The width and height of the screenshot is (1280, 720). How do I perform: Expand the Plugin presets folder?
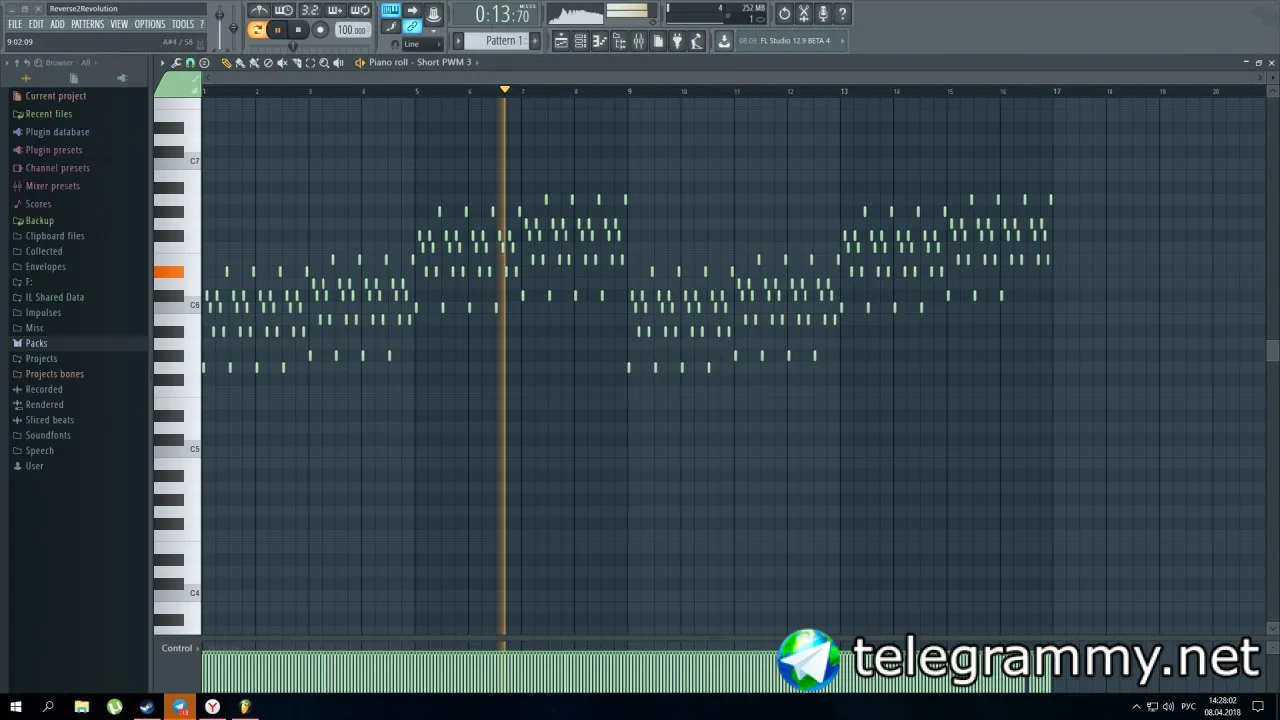pos(54,150)
